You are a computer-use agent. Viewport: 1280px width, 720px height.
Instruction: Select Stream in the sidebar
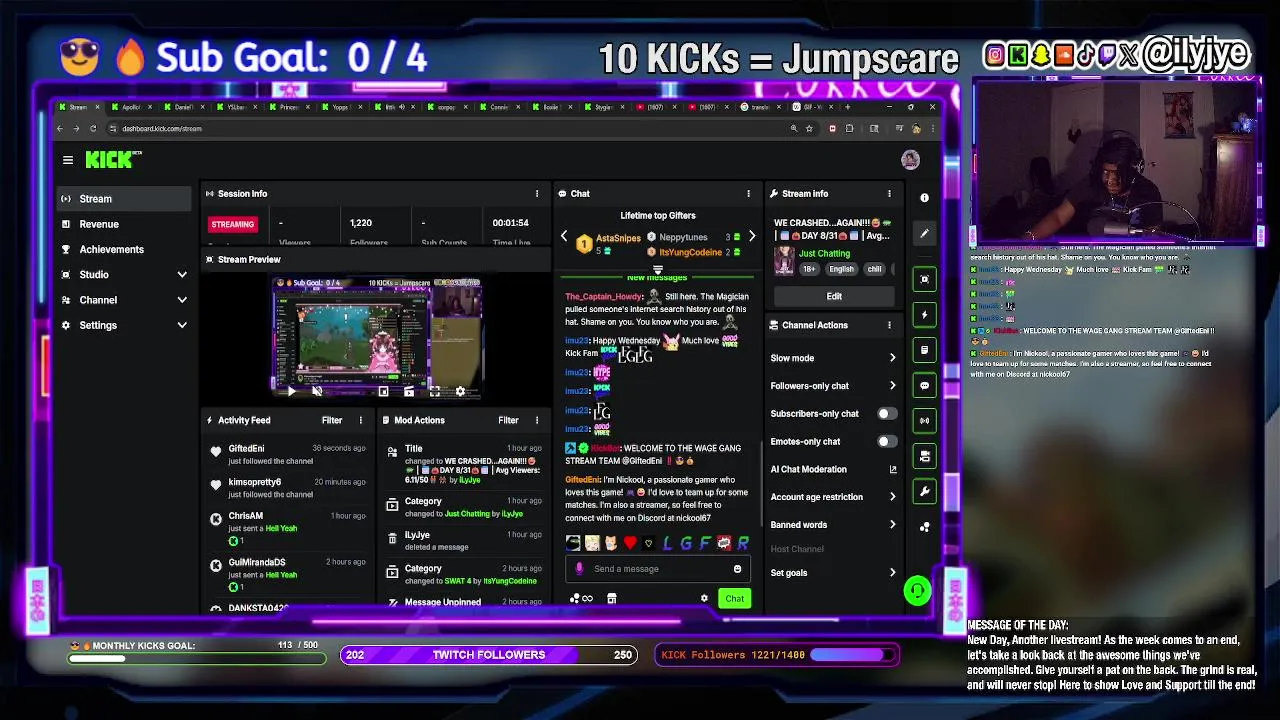123,199
